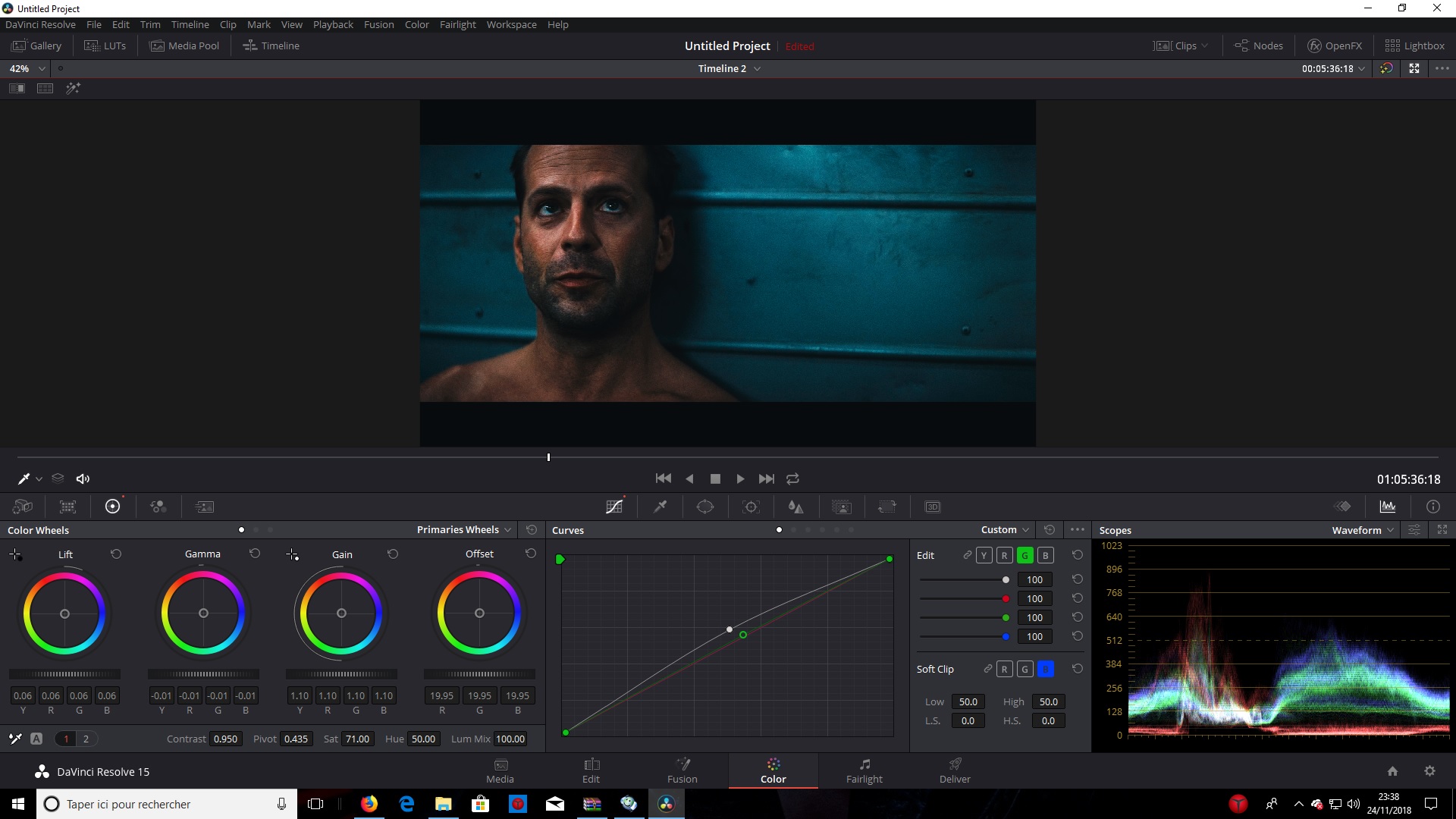This screenshot has width=1456, height=819.
Task: Open the Gallery panel
Action: point(36,45)
